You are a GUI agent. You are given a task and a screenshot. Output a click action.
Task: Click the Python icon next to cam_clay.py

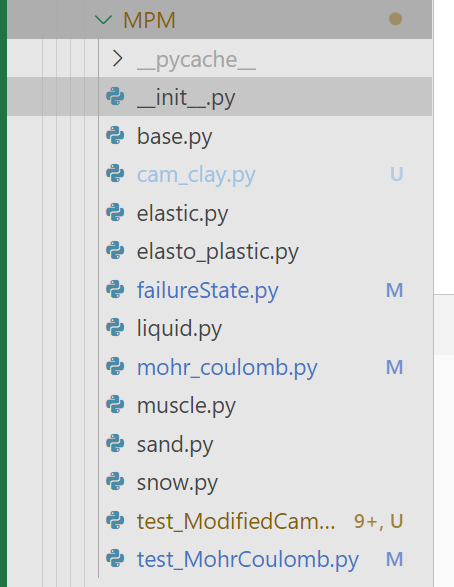(115, 174)
